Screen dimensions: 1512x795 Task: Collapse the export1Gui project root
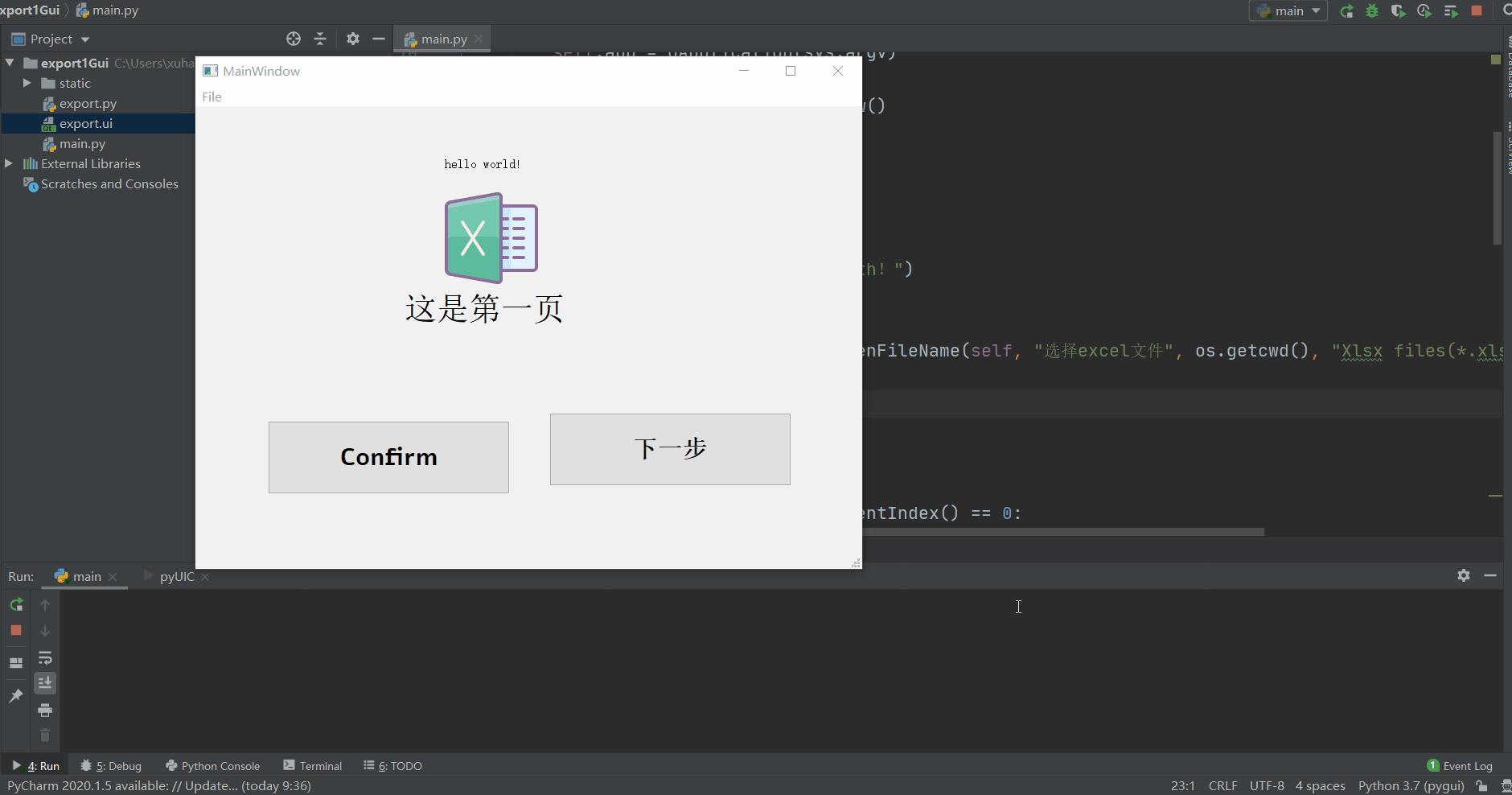10,63
